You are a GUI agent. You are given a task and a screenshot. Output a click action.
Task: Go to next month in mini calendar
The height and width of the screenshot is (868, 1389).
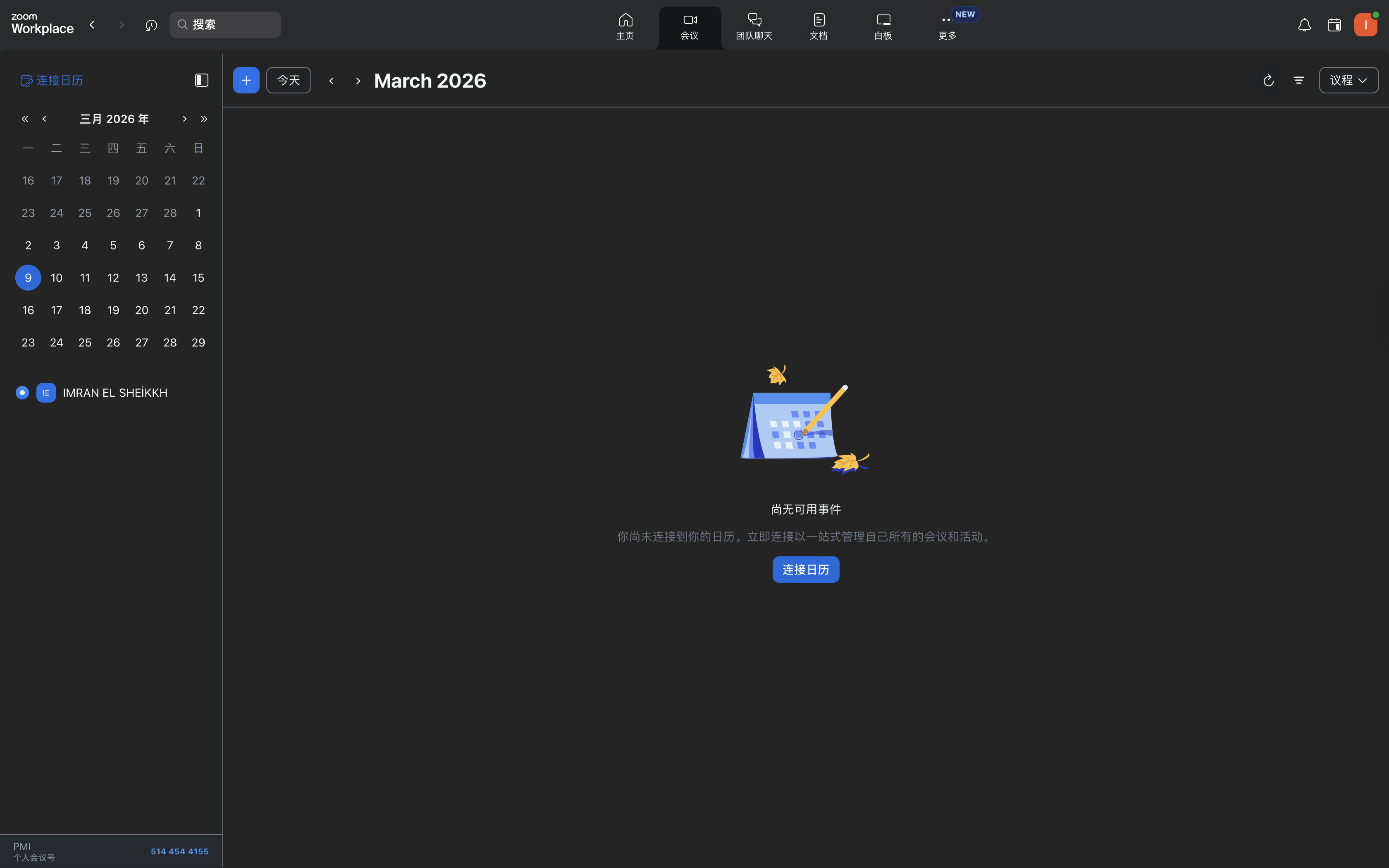point(184,119)
